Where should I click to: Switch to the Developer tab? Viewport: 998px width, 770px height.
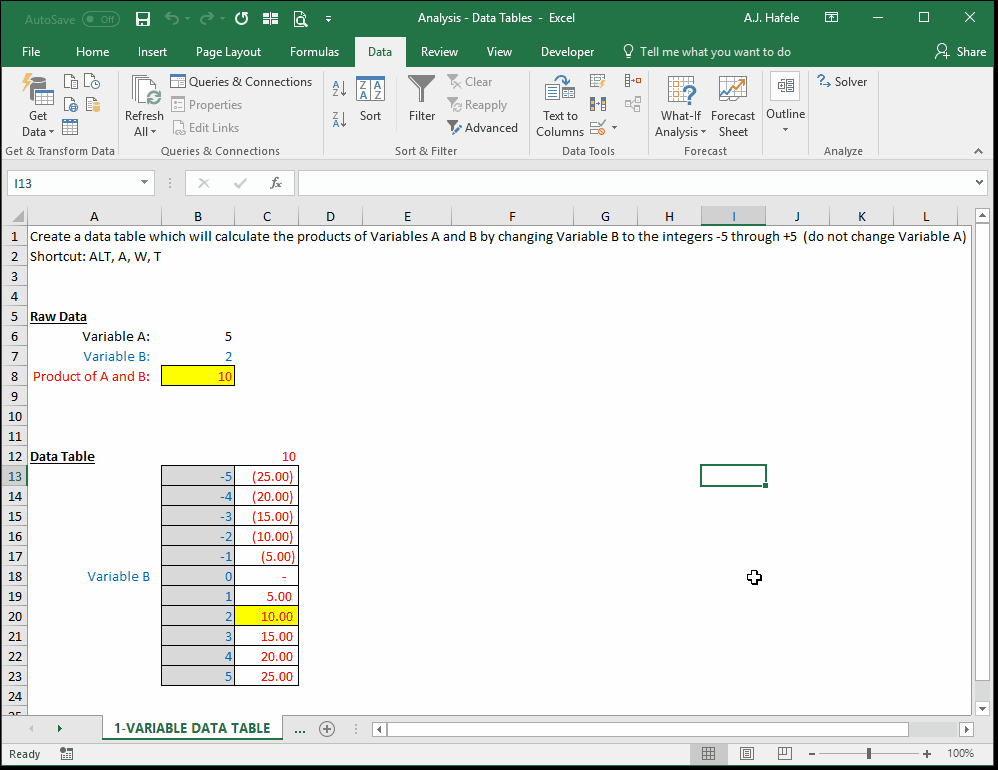pos(567,52)
